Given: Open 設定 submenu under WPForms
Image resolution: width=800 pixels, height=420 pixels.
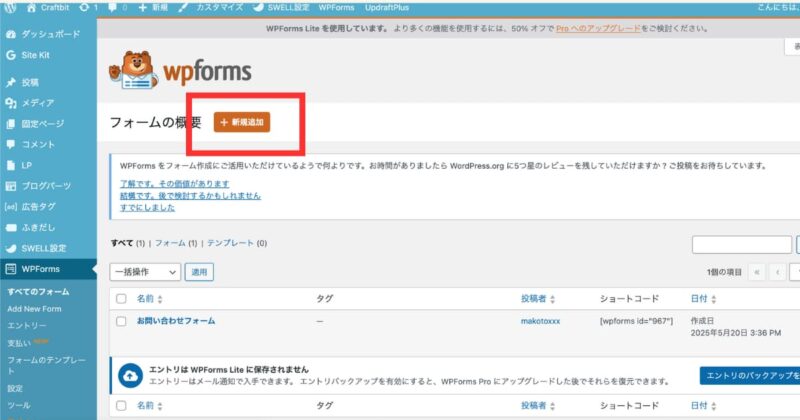Looking at the screenshot, I should [15, 388].
